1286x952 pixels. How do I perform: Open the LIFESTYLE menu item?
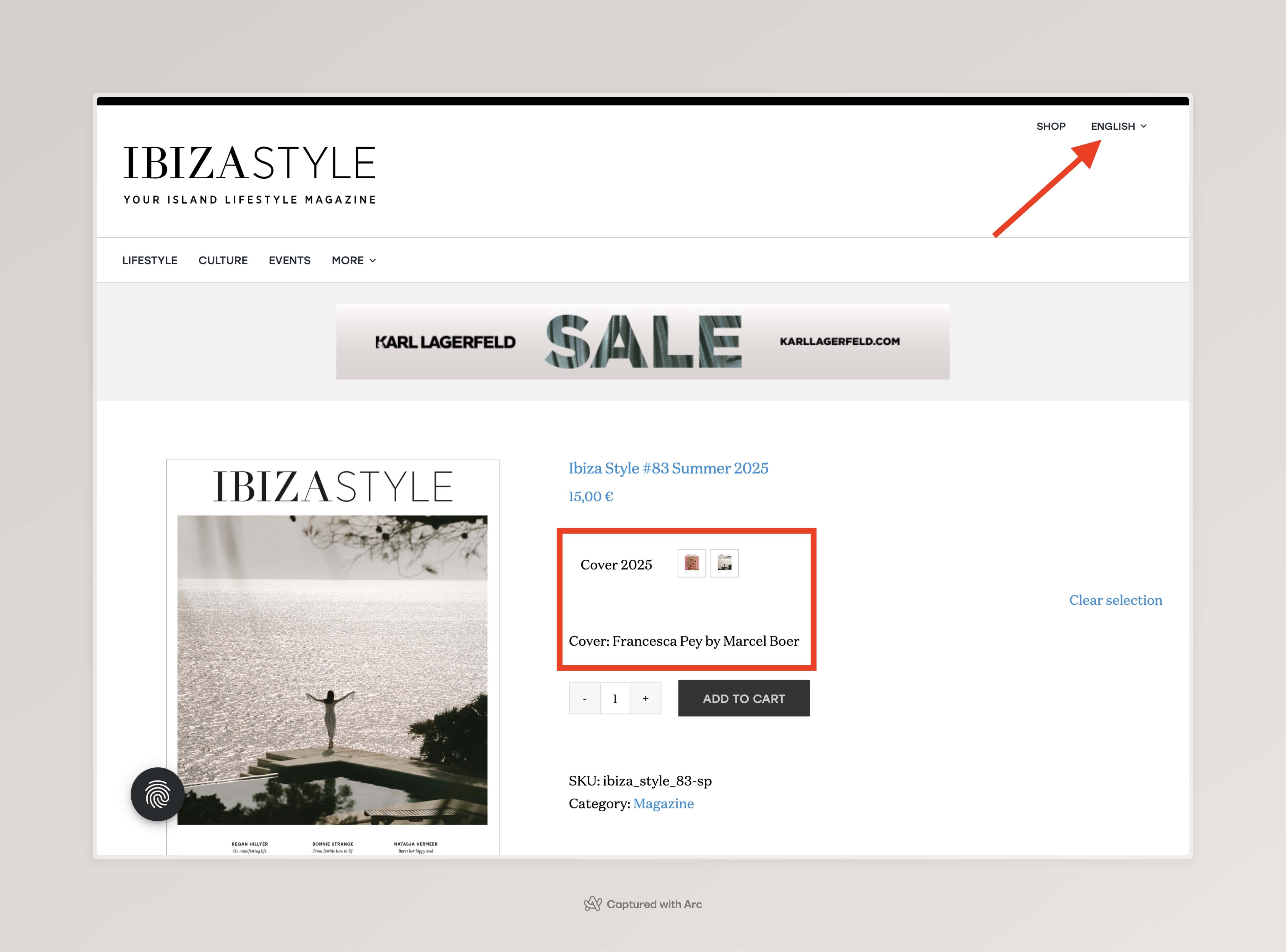tap(150, 260)
